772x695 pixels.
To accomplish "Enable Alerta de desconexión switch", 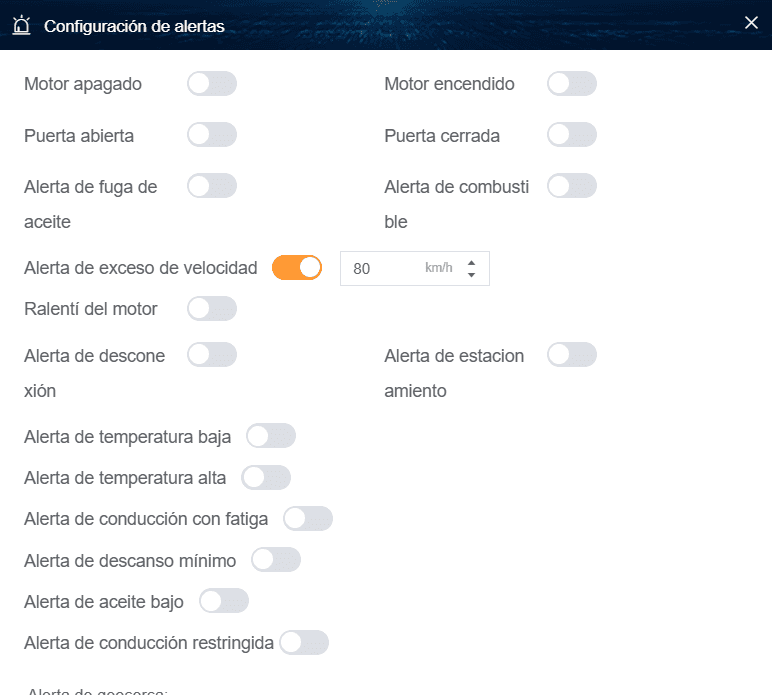I will pyautogui.click(x=212, y=355).
